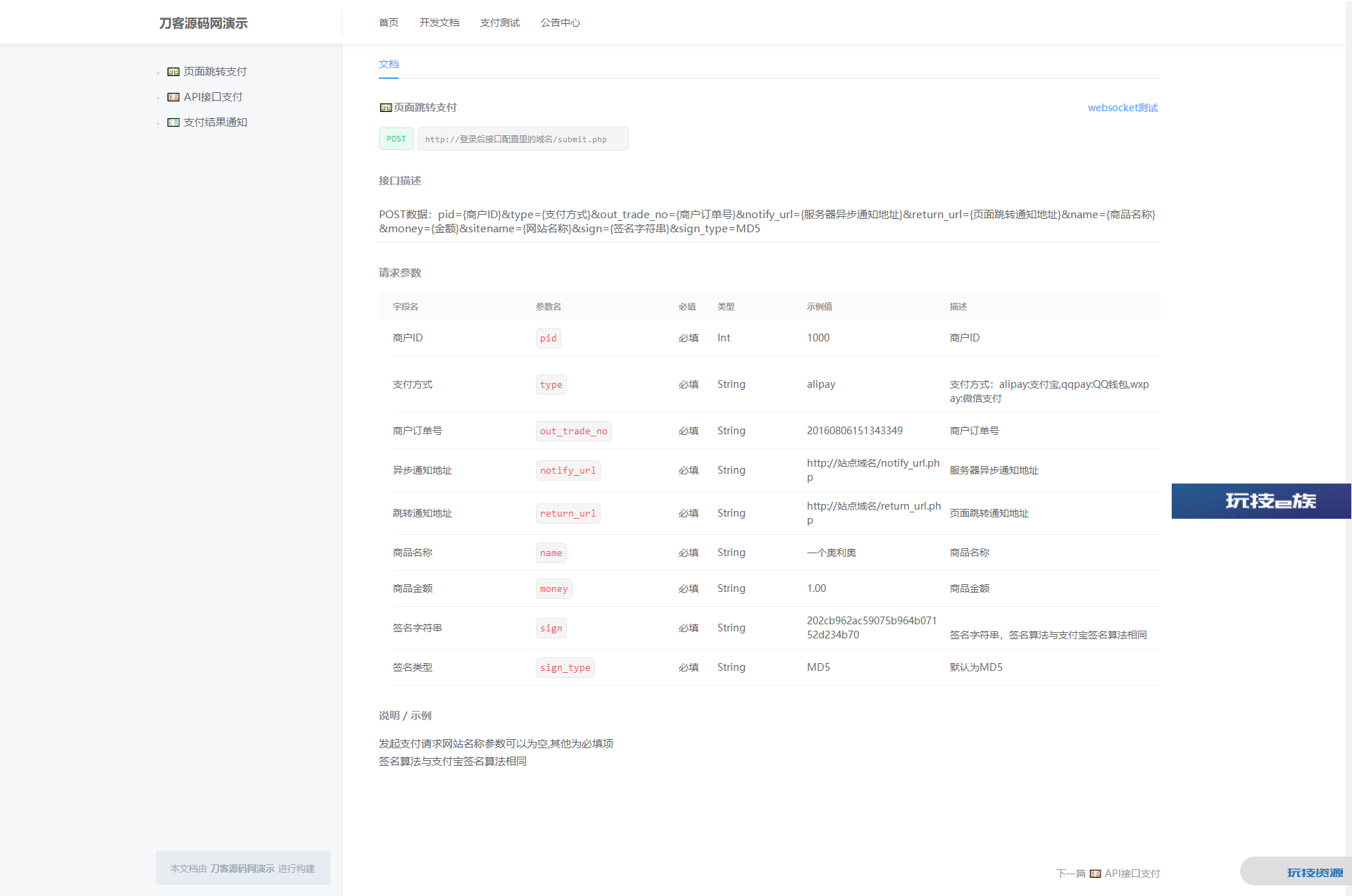Viewport: 1352px width, 896px height.
Task: Open 支付测试 in the top navigation
Action: [500, 23]
